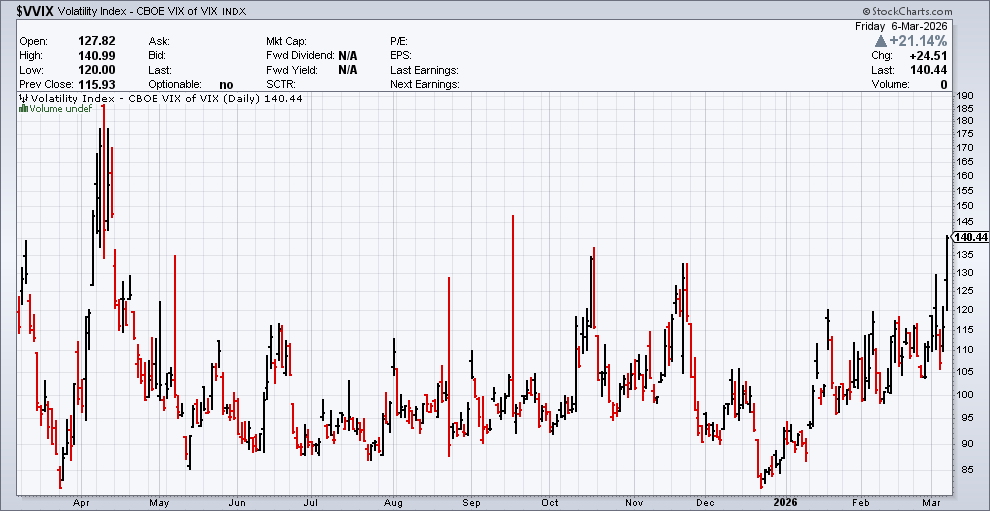The width and height of the screenshot is (990, 511).
Task: Click the SCTR label
Action: coord(282,85)
